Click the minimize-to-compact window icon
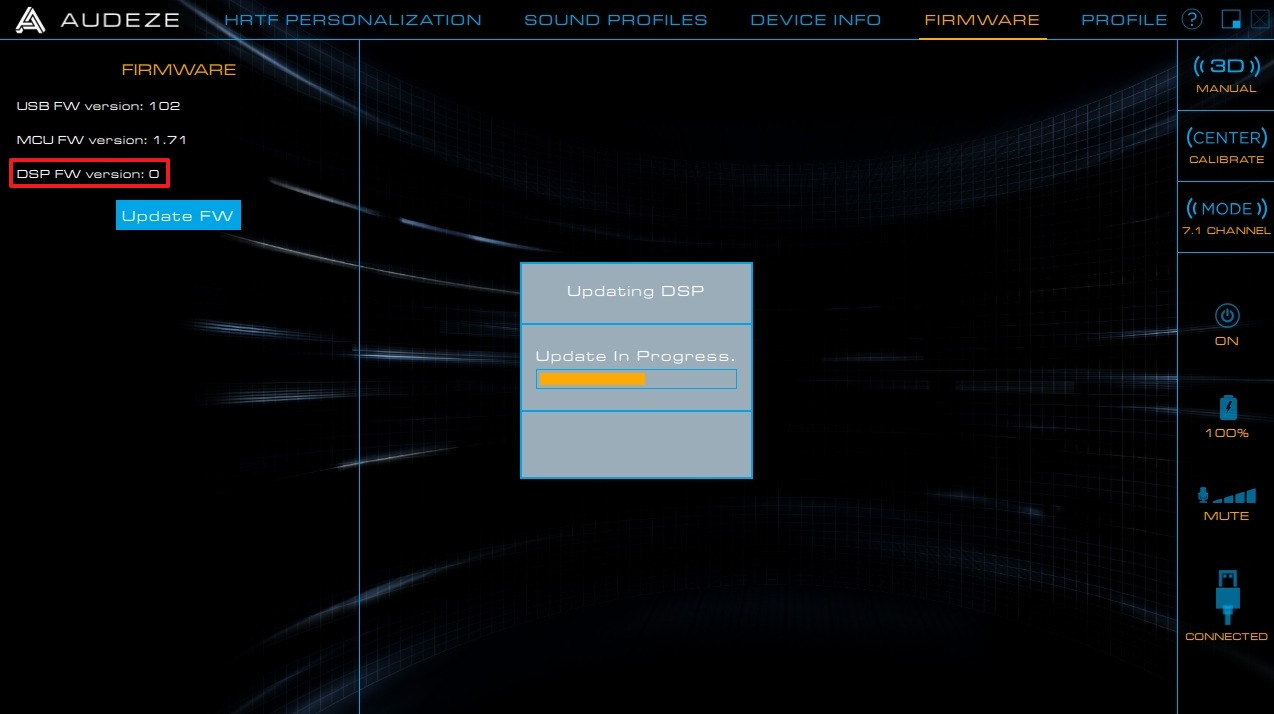This screenshot has height=714, width=1274. click(1231, 19)
